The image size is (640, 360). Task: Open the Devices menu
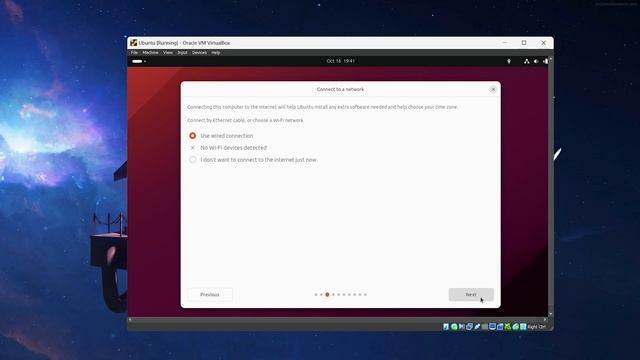point(199,53)
